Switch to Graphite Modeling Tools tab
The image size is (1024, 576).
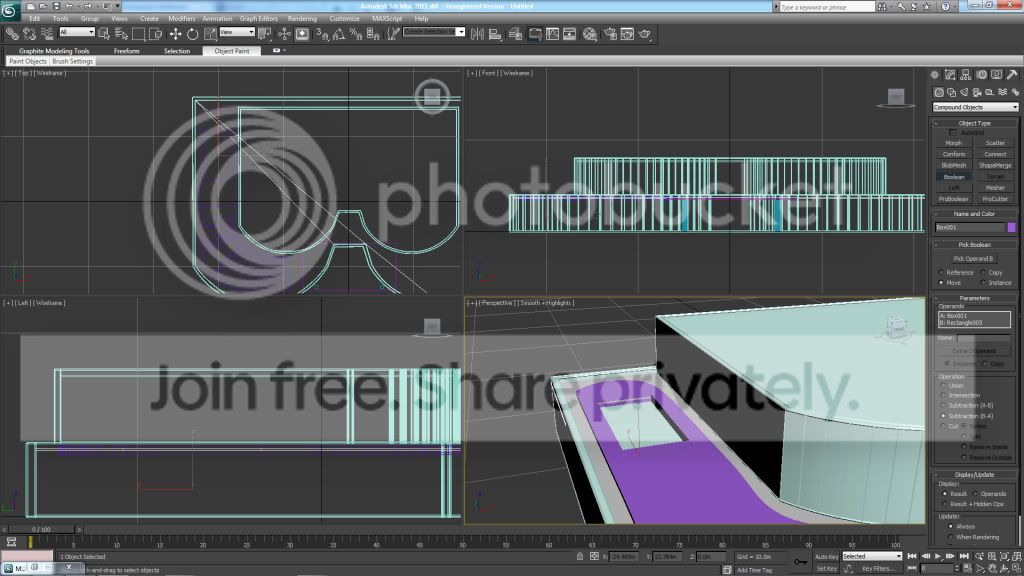coord(54,51)
